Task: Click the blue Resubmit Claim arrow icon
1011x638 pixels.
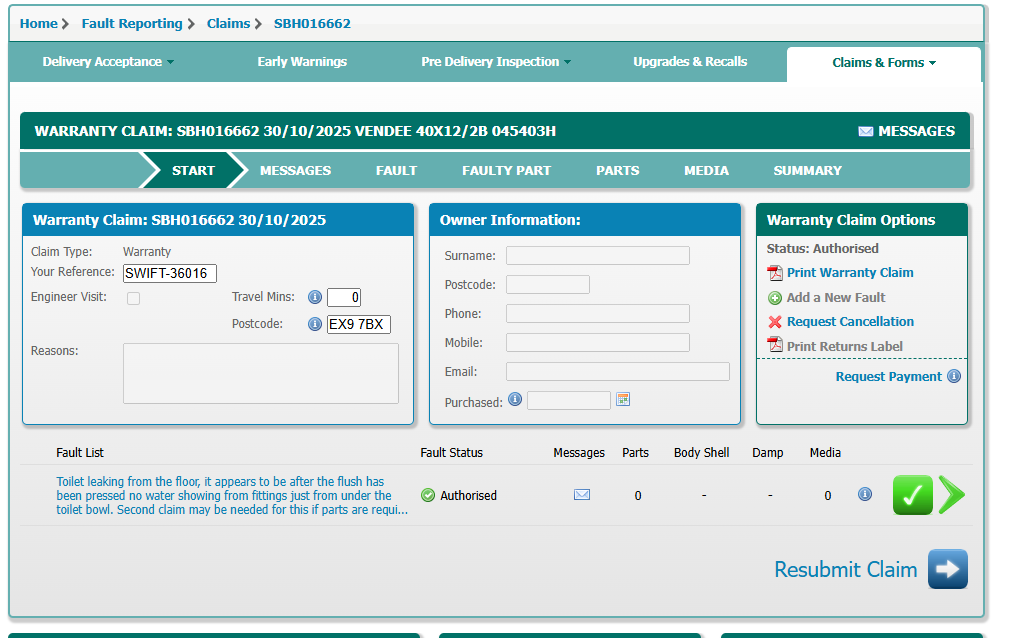Action: [947, 569]
